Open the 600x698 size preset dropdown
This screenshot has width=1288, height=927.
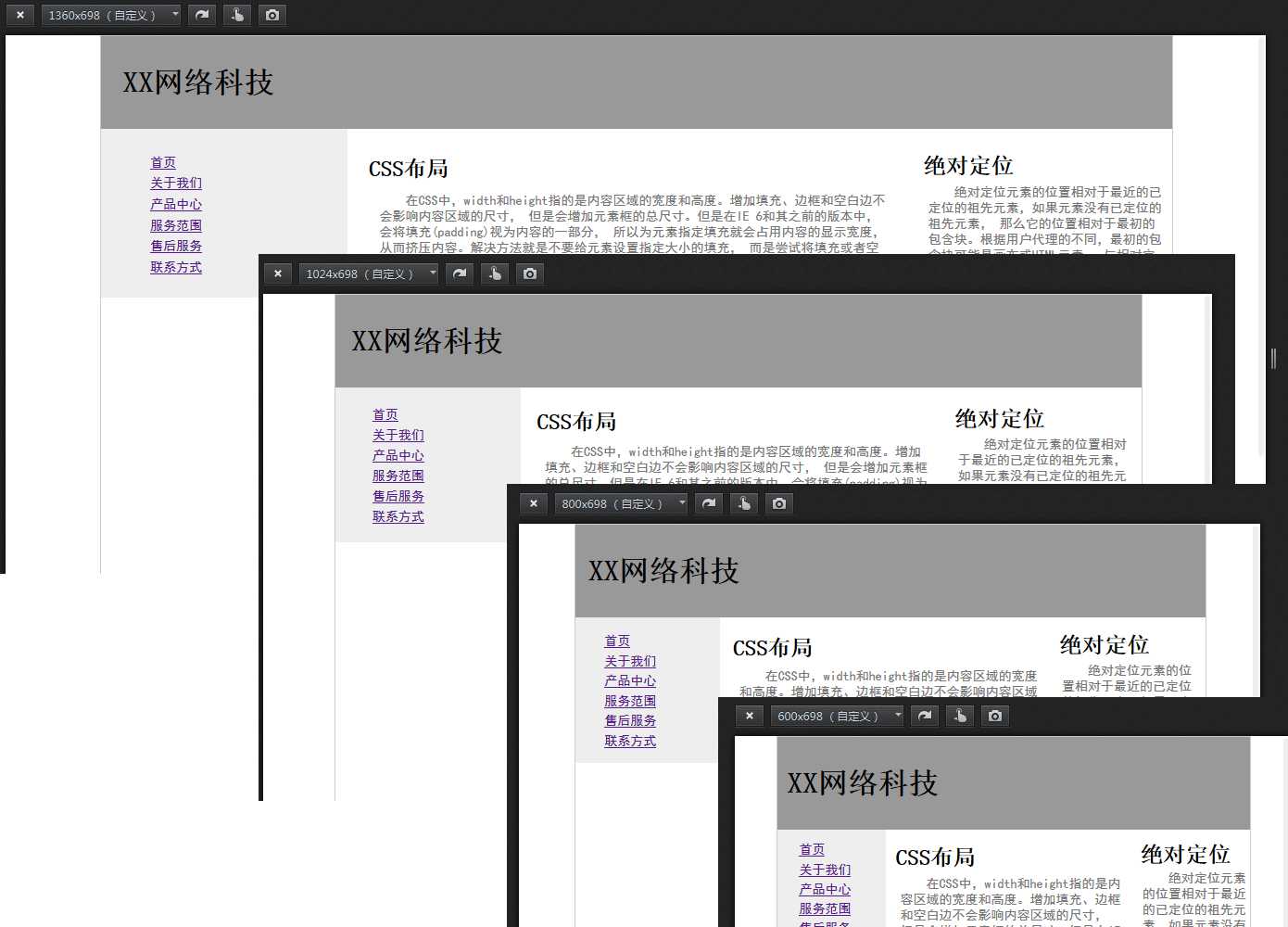coord(837,716)
